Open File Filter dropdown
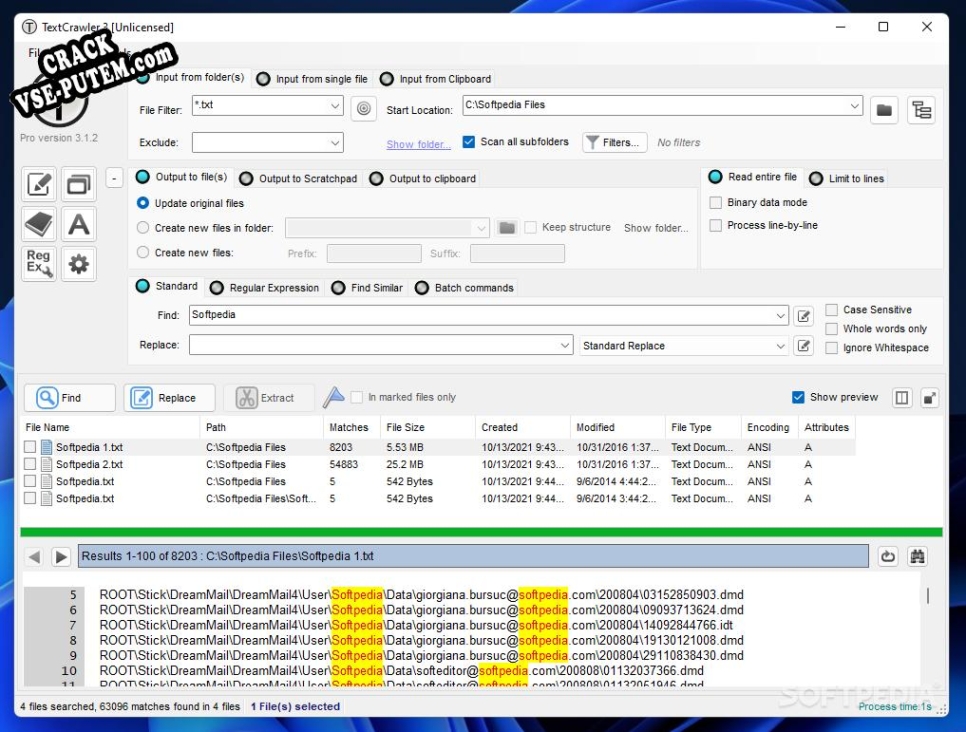This screenshot has width=966, height=732. (335, 106)
